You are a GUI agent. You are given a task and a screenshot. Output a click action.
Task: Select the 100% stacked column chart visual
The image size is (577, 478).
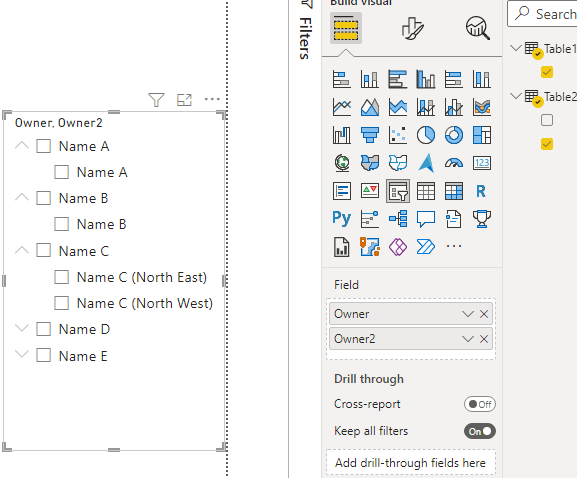coord(482,79)
